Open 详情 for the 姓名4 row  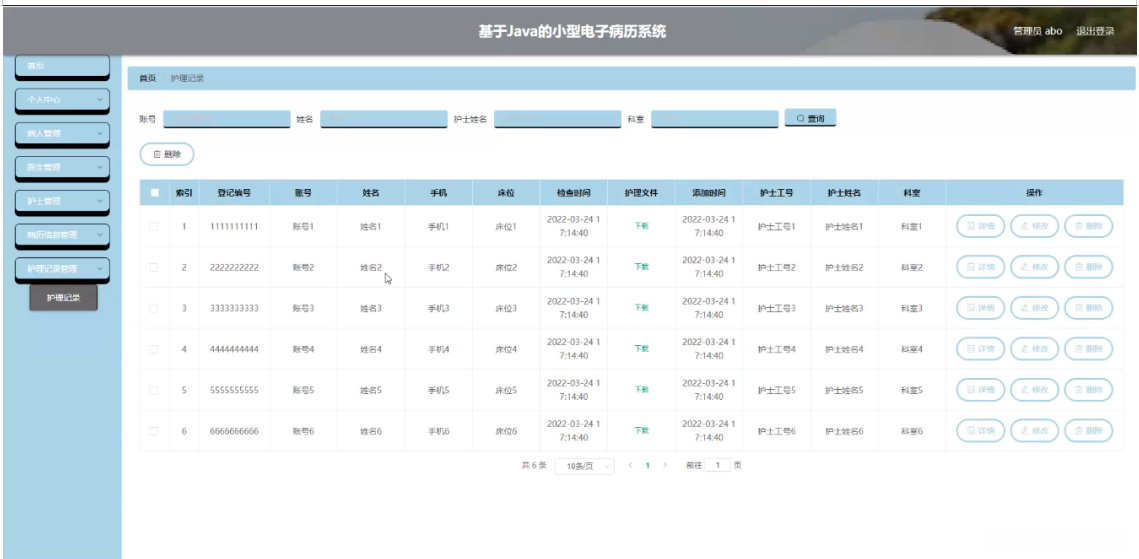tap(980, 349)
